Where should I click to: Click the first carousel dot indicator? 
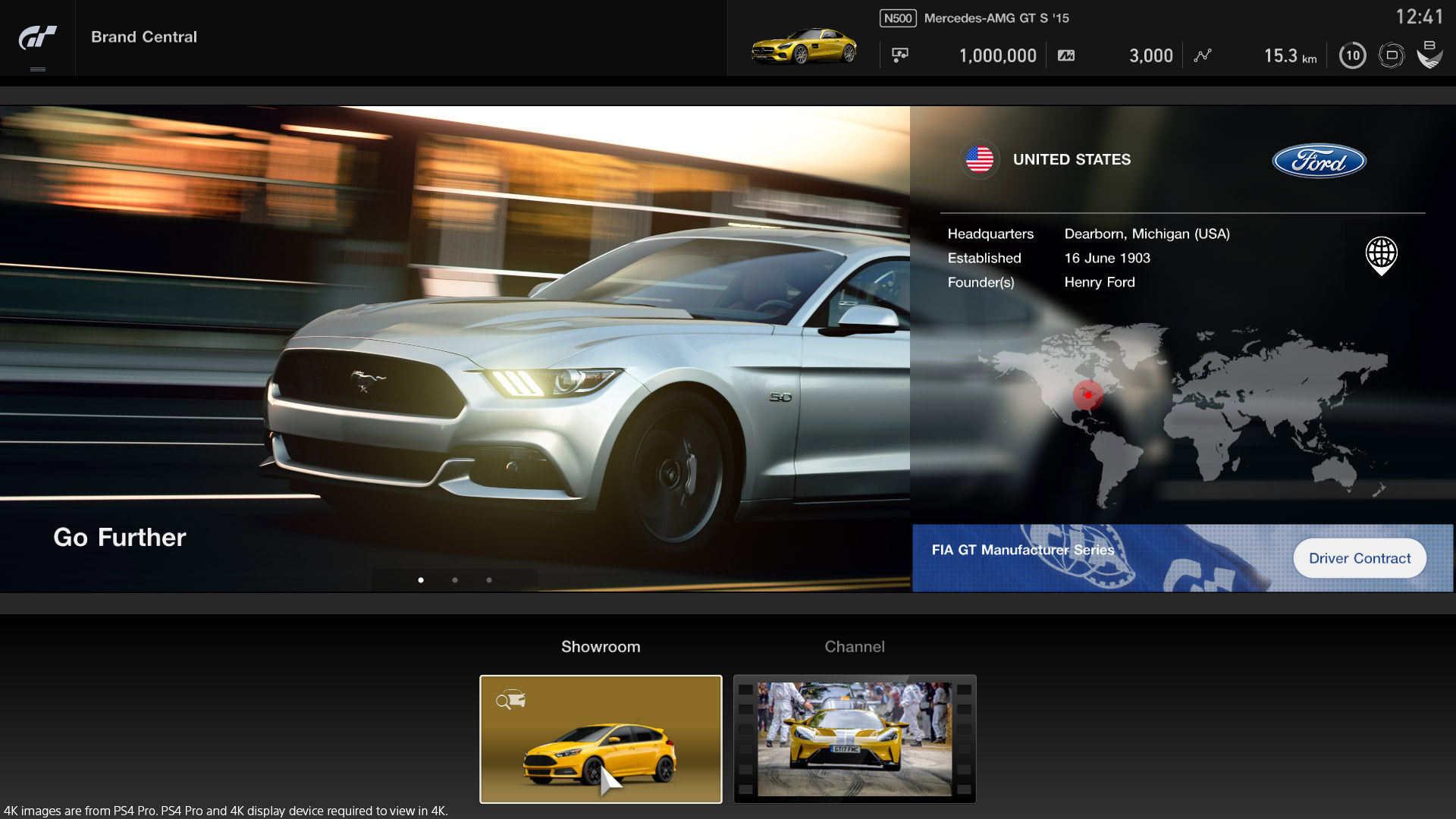[x=421, y=580]
